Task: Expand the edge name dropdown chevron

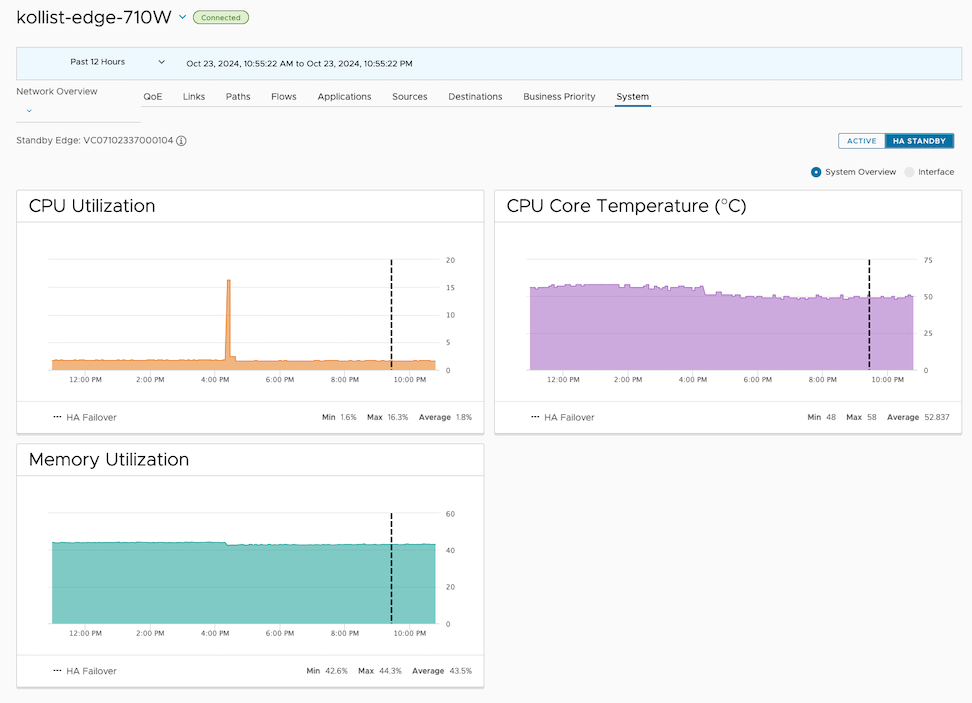Action: click(182, 17)
